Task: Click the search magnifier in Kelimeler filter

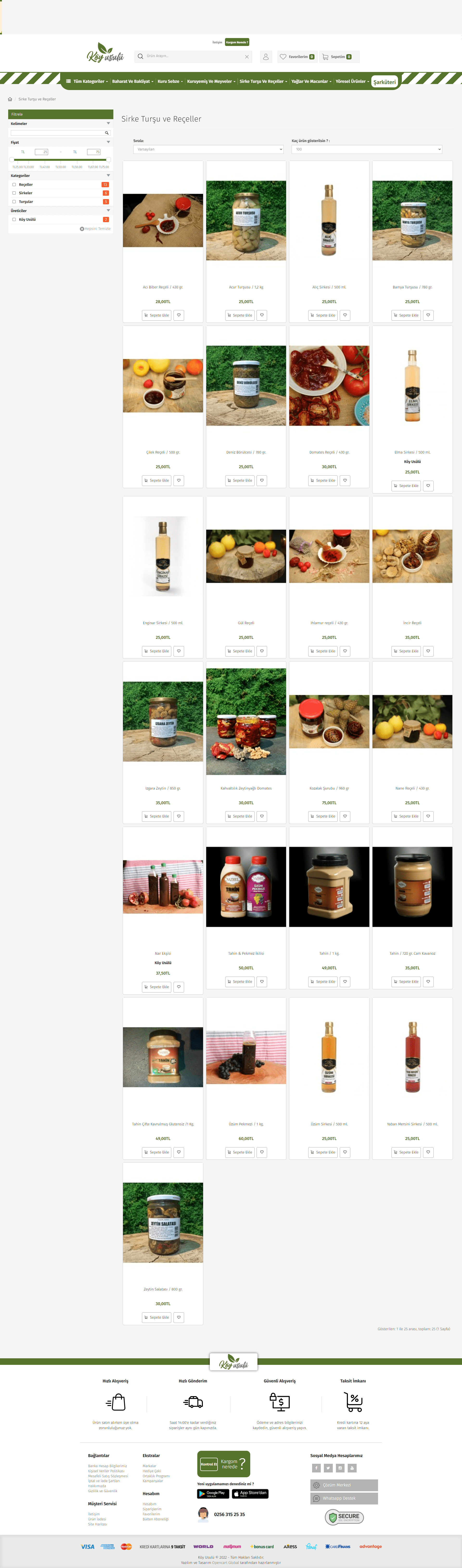Action: [107, 133]
